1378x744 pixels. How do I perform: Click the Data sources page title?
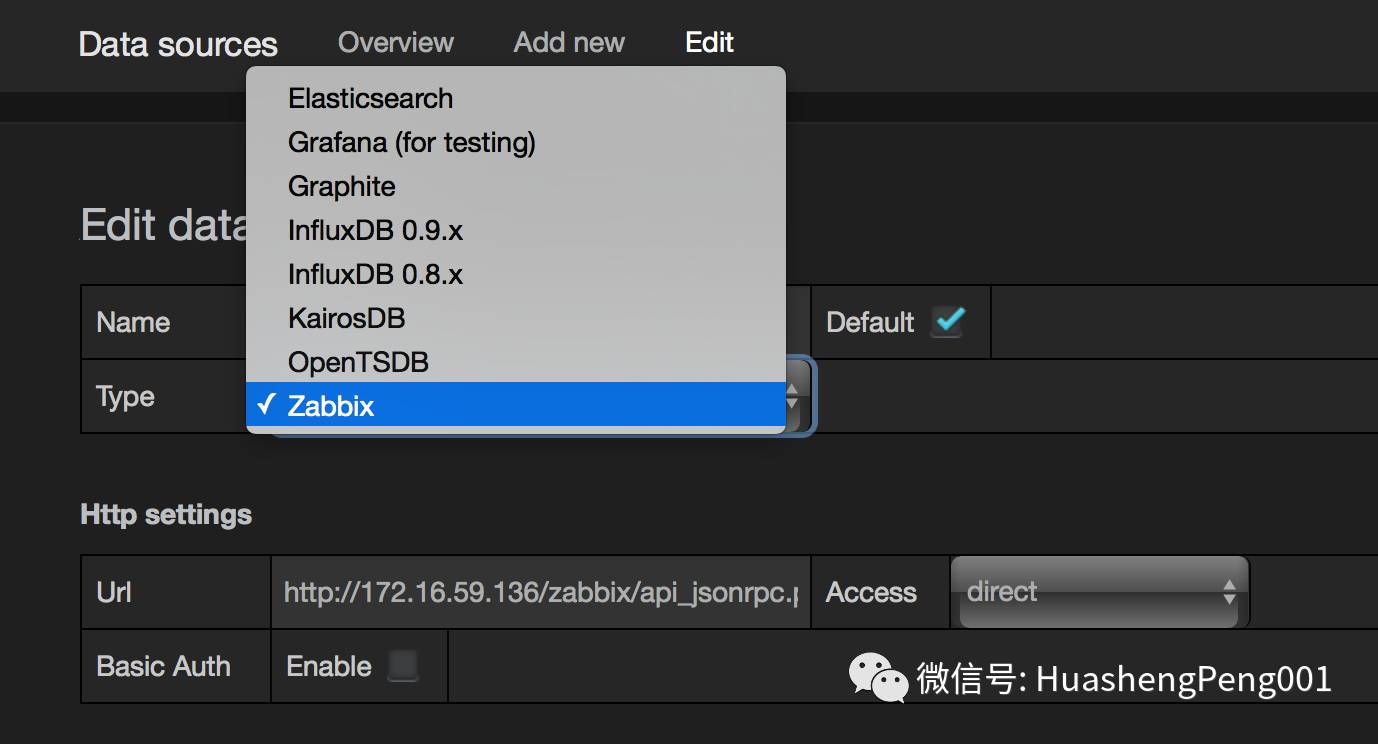coord(178,44)
